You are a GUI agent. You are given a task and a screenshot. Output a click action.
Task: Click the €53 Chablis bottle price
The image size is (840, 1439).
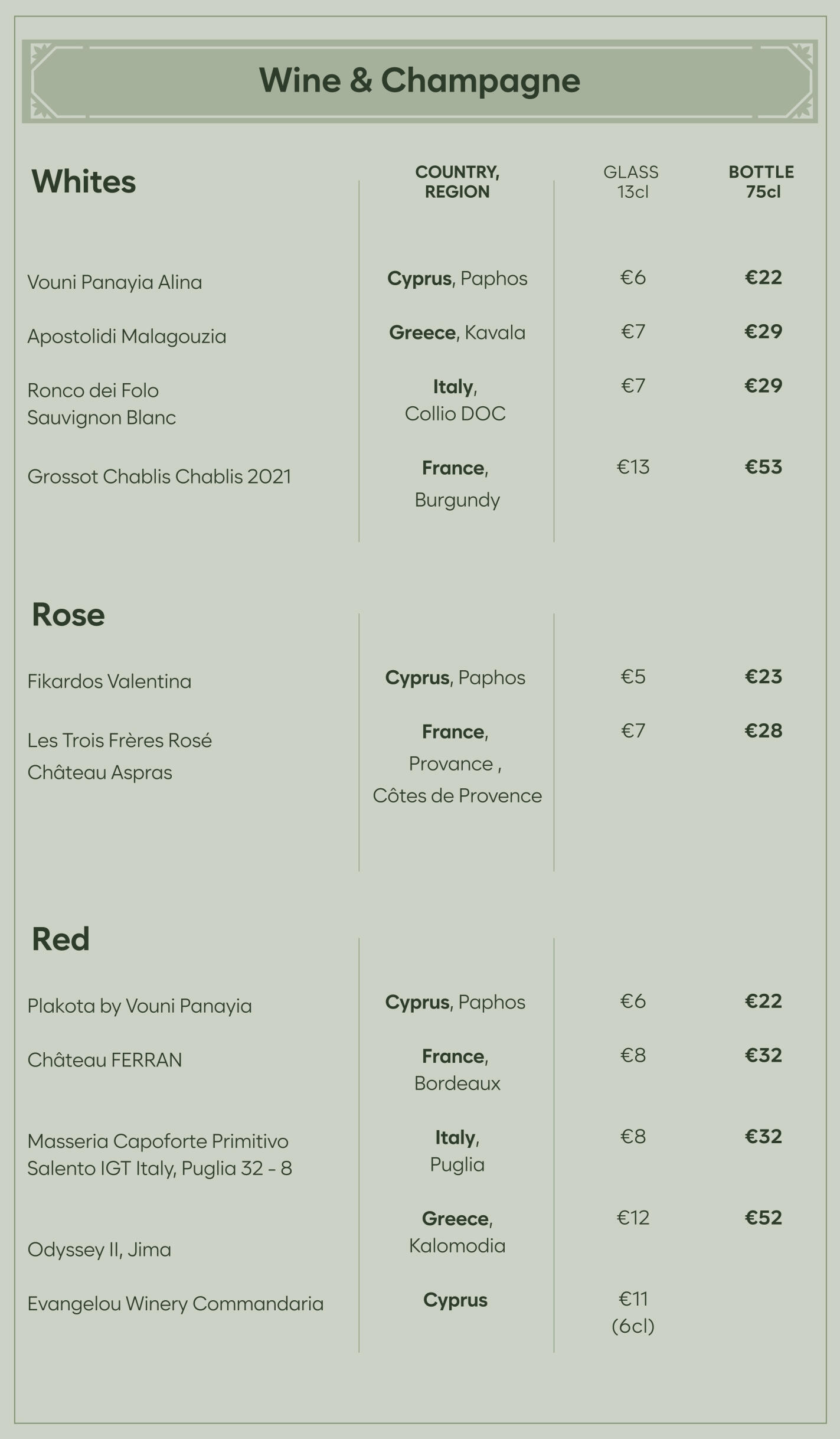pos(763,467)
